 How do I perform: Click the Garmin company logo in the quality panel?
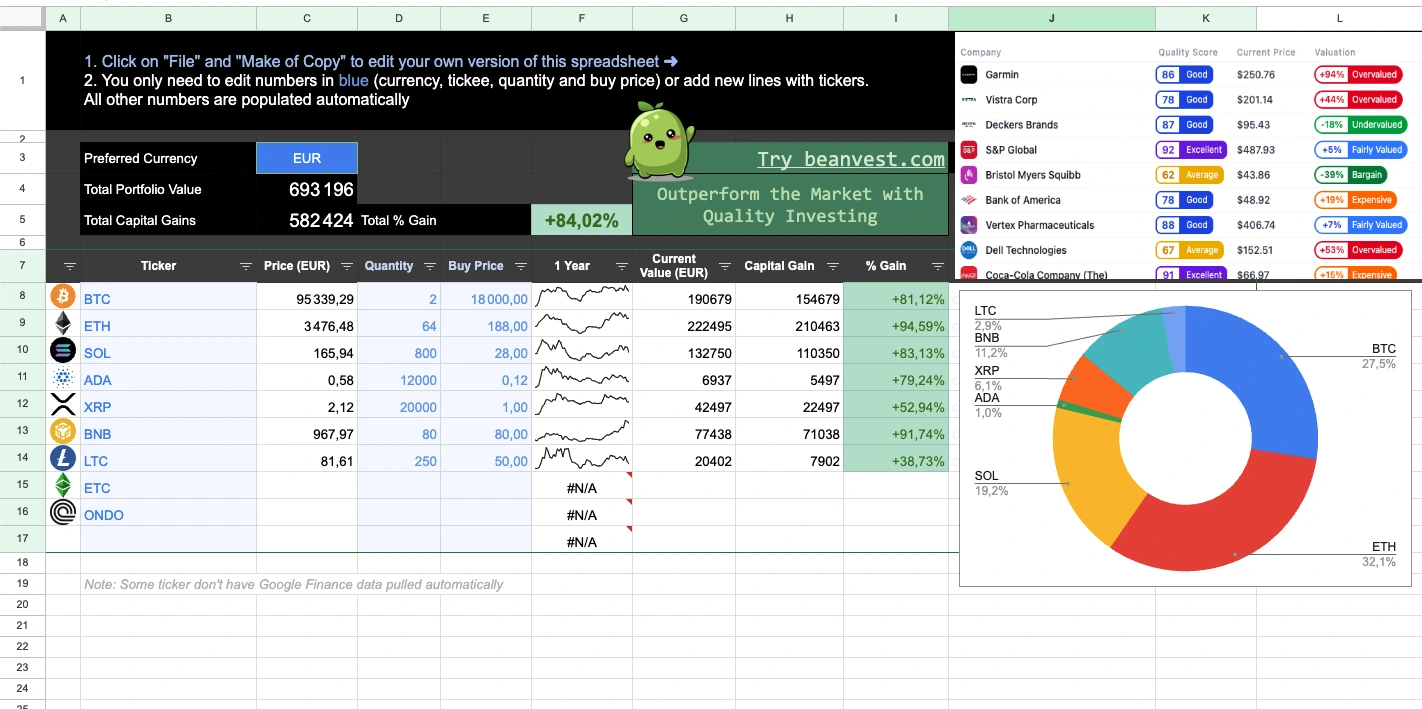coord(967,74)
